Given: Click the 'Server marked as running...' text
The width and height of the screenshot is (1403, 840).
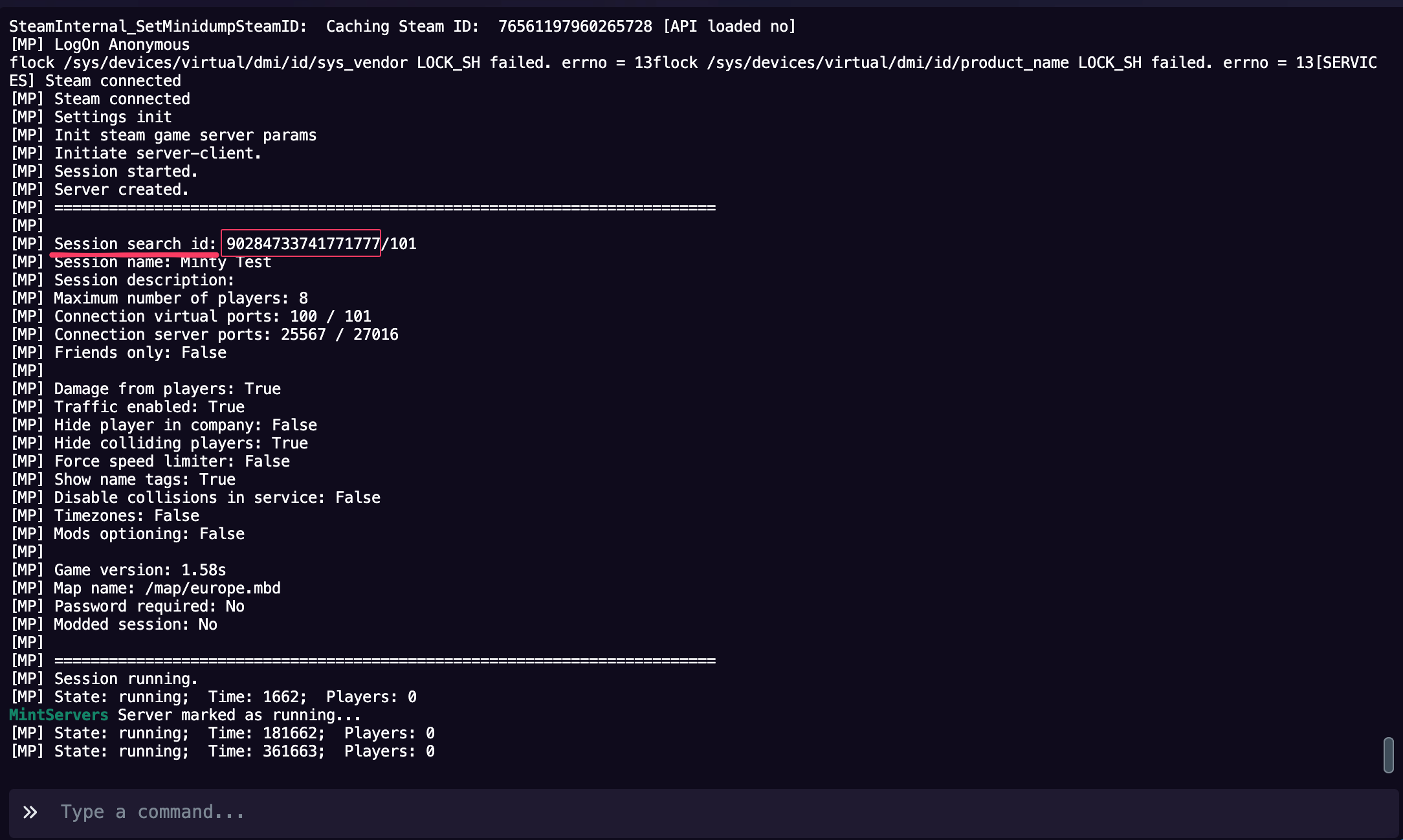Looking at the screenshot, I should click(239, 715).
